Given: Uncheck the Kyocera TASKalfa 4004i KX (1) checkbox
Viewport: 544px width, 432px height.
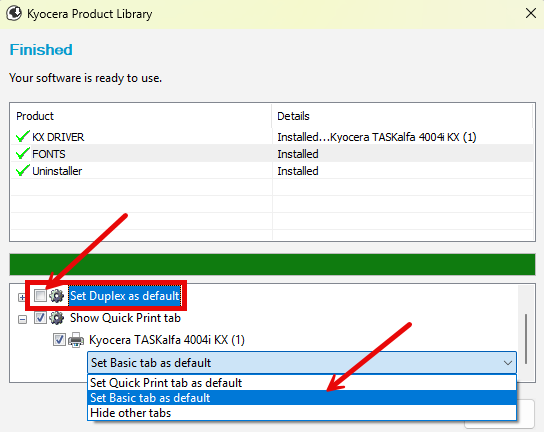Looking at the screenshot, I should 59,340.
